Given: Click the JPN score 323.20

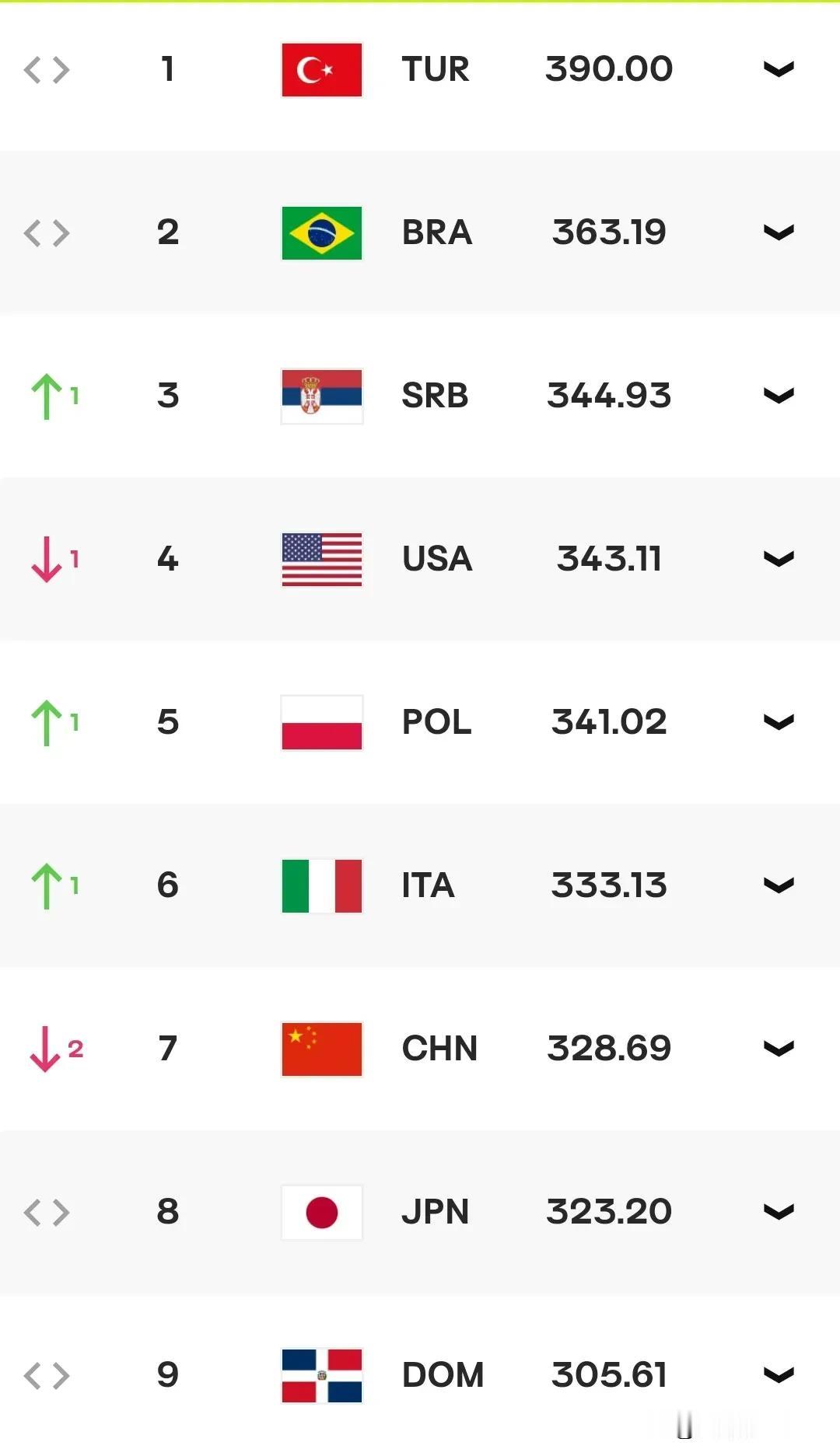Looking at the screenshot, I should 609,1212.
